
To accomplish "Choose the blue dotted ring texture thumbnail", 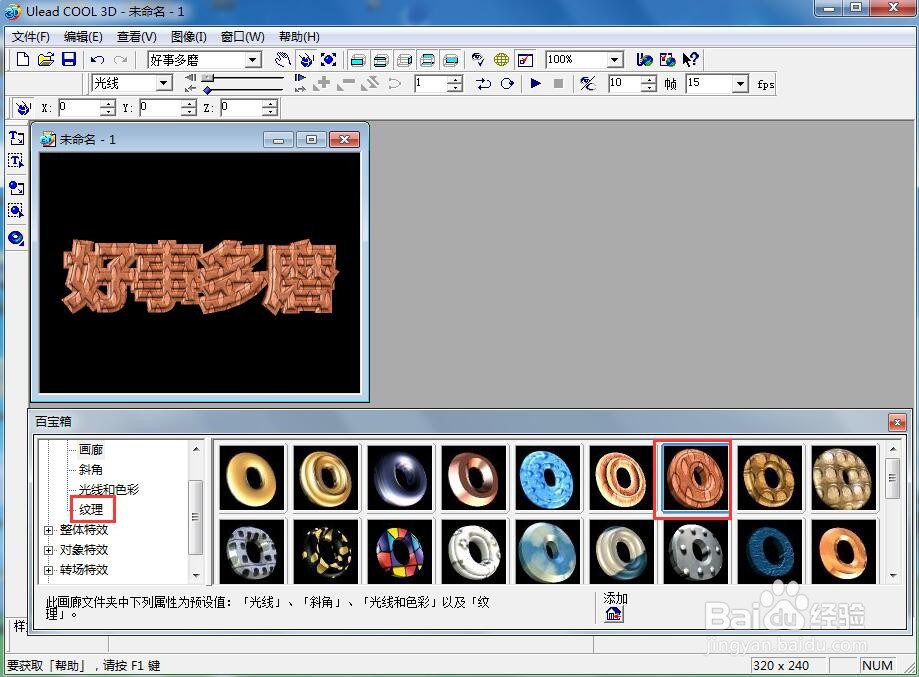I will click(547, 477).
